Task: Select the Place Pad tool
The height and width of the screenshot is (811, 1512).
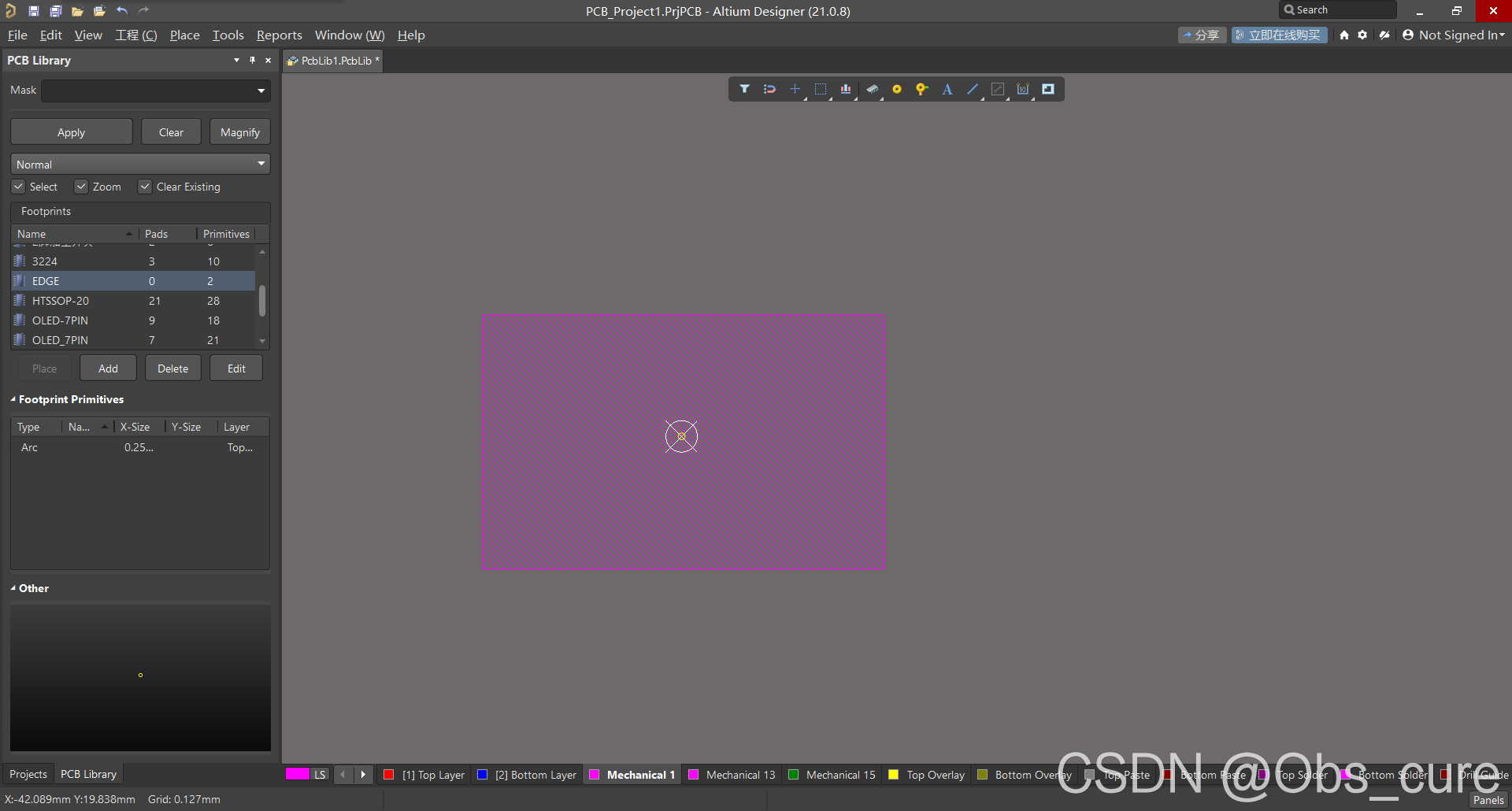Action: 896,89
